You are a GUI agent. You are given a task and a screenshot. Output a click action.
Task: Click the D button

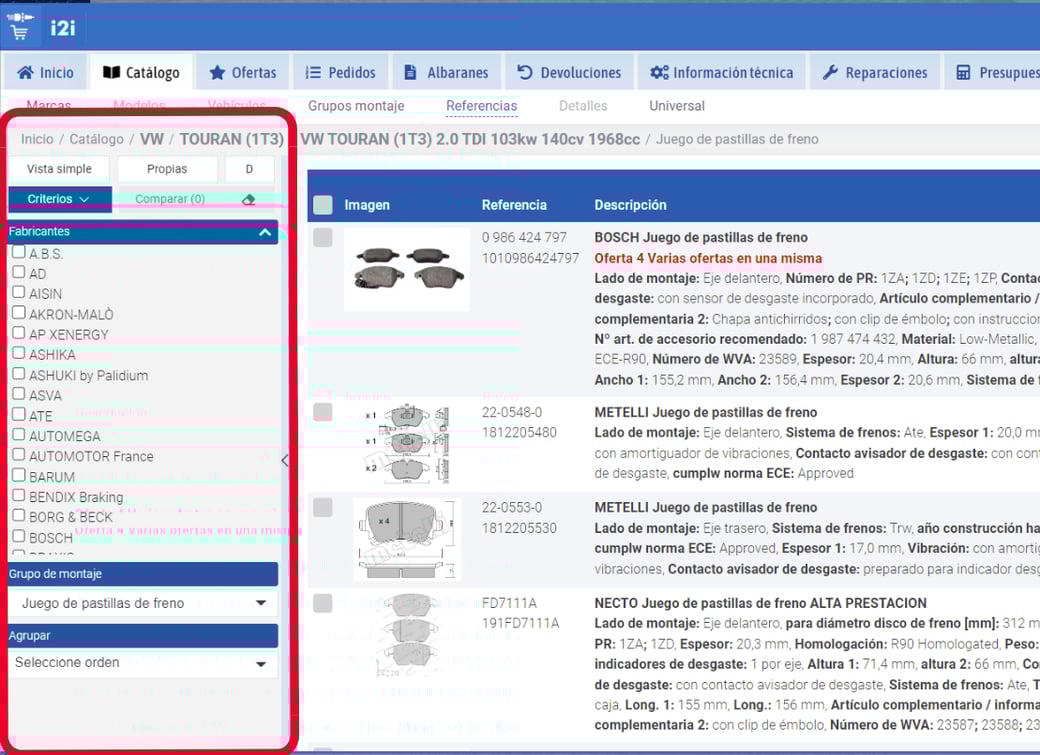point(249,169)
